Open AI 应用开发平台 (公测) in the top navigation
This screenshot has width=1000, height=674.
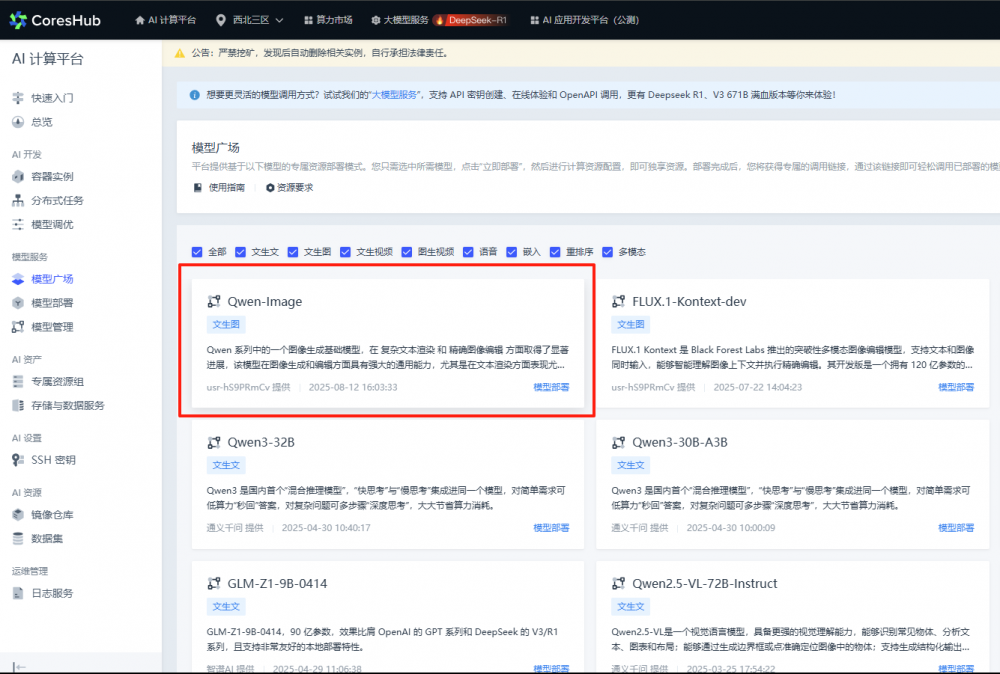coord(584,20)
